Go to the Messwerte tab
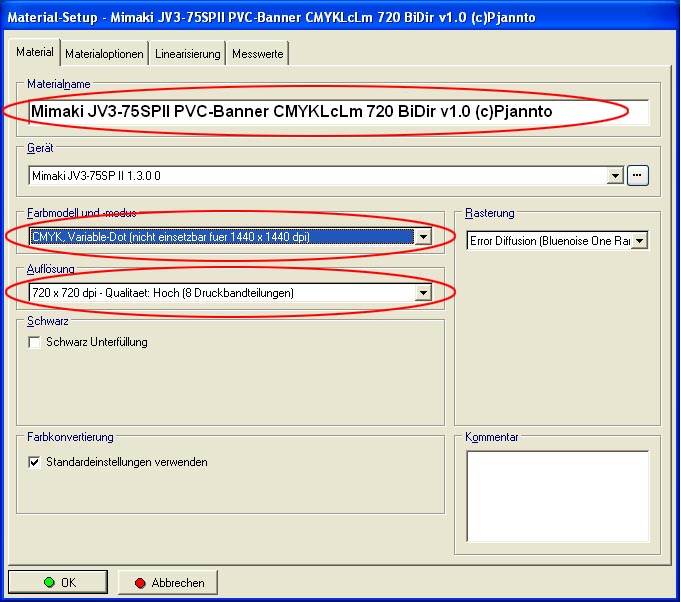Screen dimensions: 681x602 pos(258,54)
